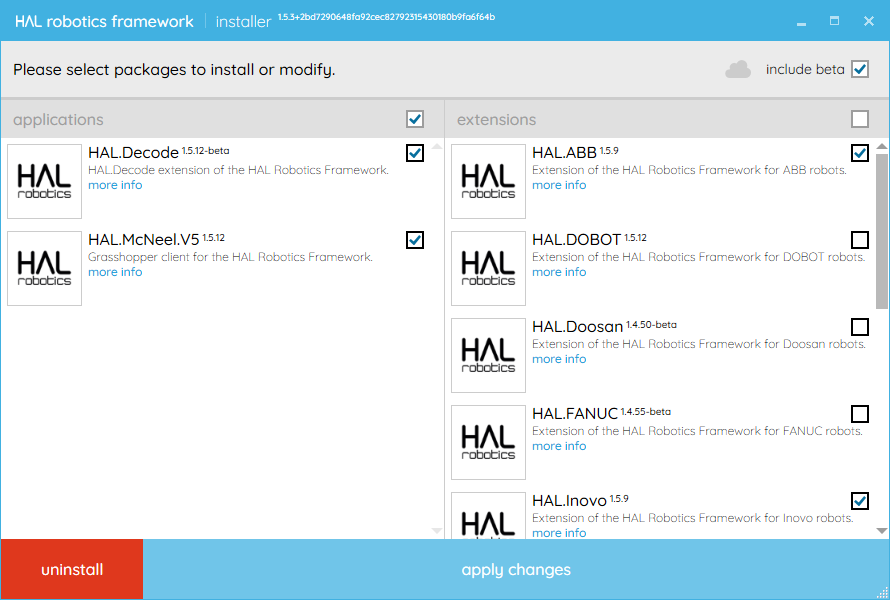890x600 pixels.
Task: Check the HAL.DOBOT extension
Action: (860, 240)
